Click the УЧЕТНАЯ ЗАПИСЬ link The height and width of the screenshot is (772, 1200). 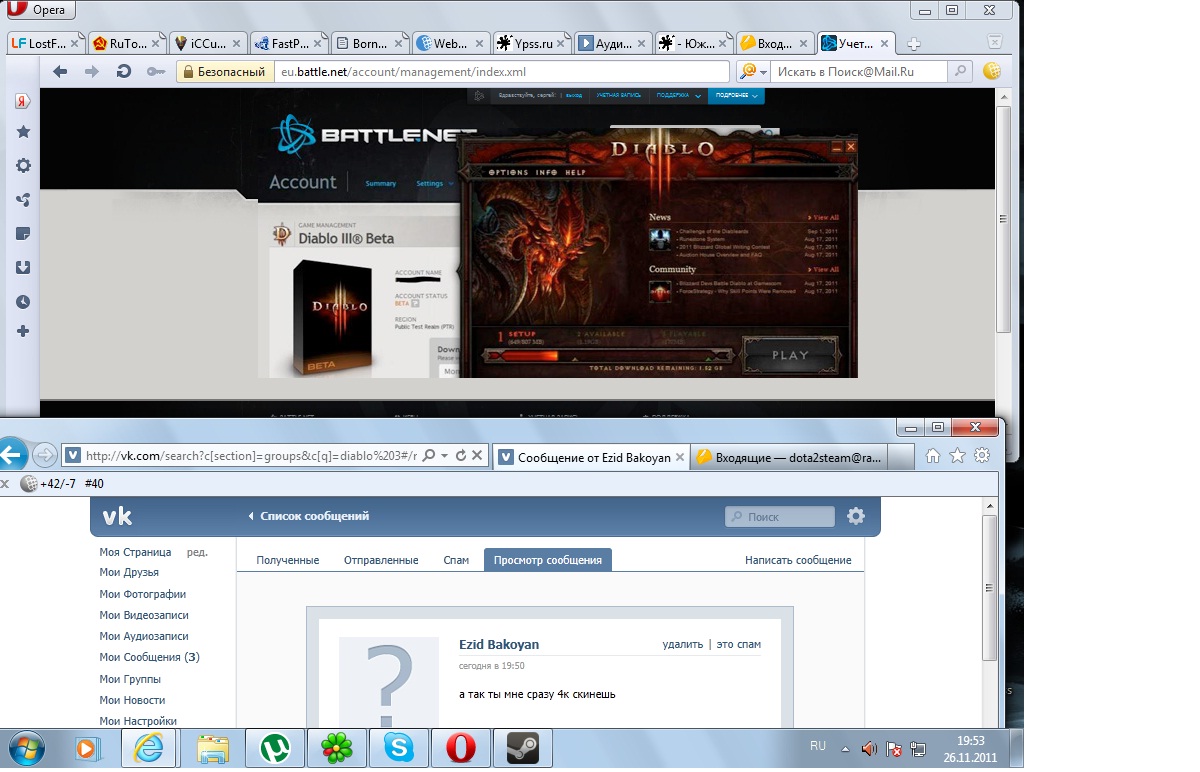618,96
